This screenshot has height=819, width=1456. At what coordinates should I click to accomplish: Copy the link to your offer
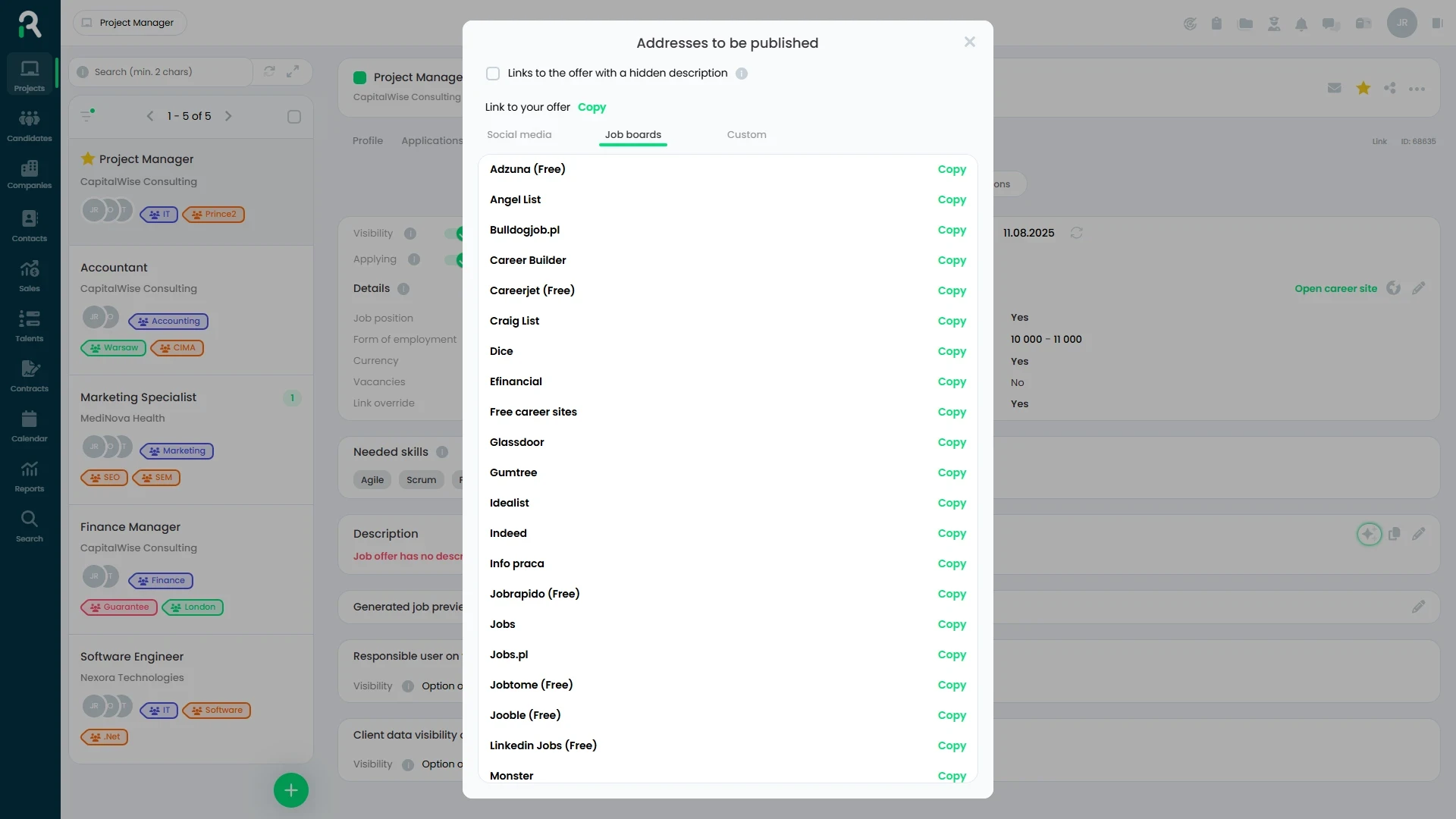pos(591,107)
